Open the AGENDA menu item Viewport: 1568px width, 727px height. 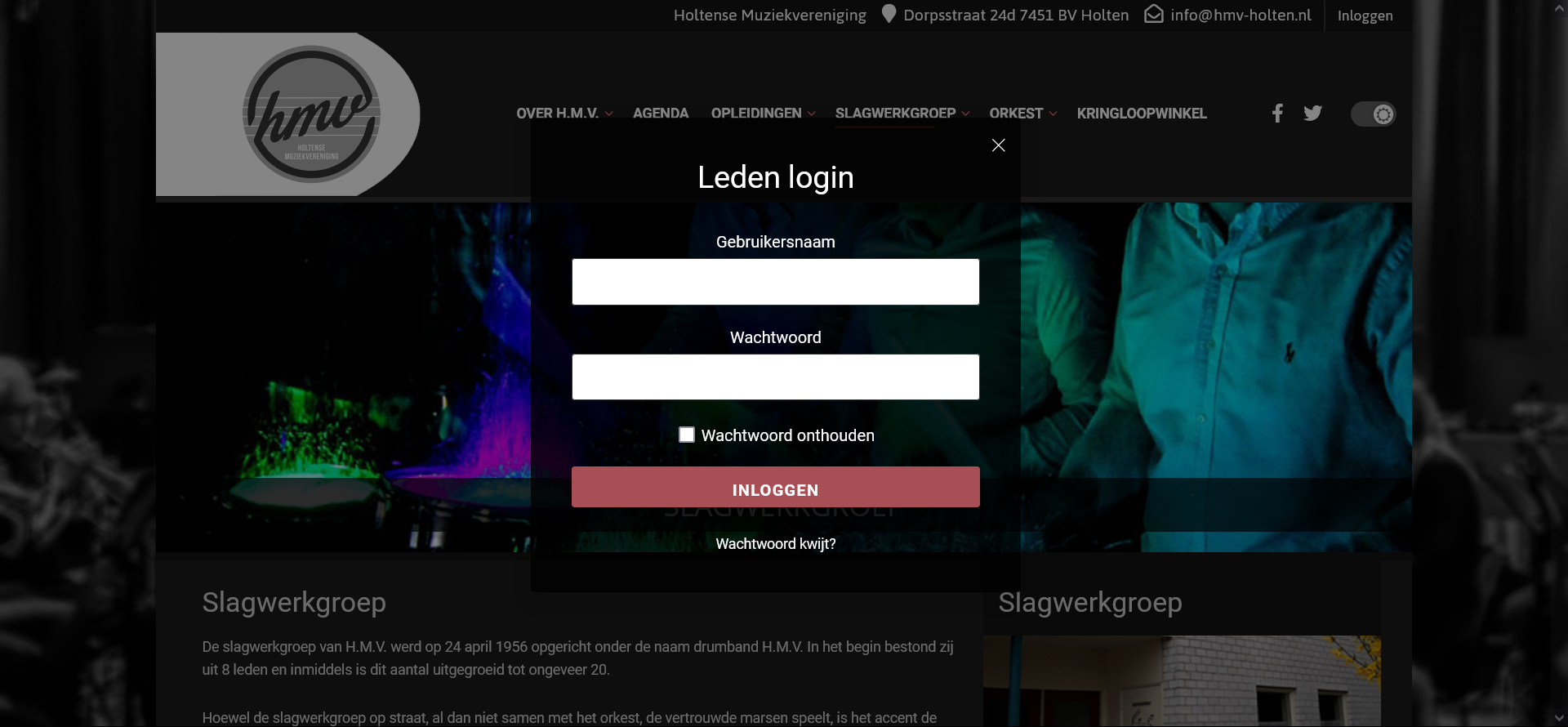(661, 114)
